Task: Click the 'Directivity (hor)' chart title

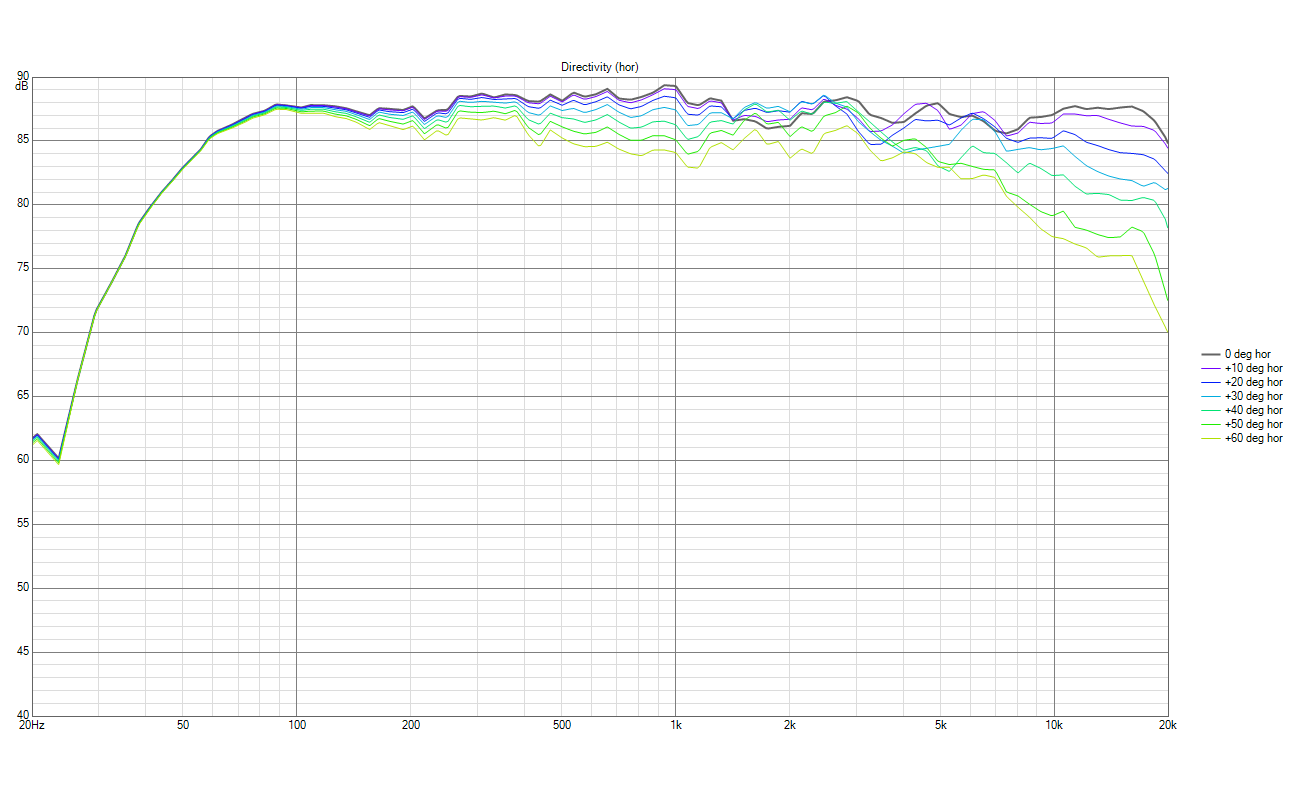Action: 599,67
